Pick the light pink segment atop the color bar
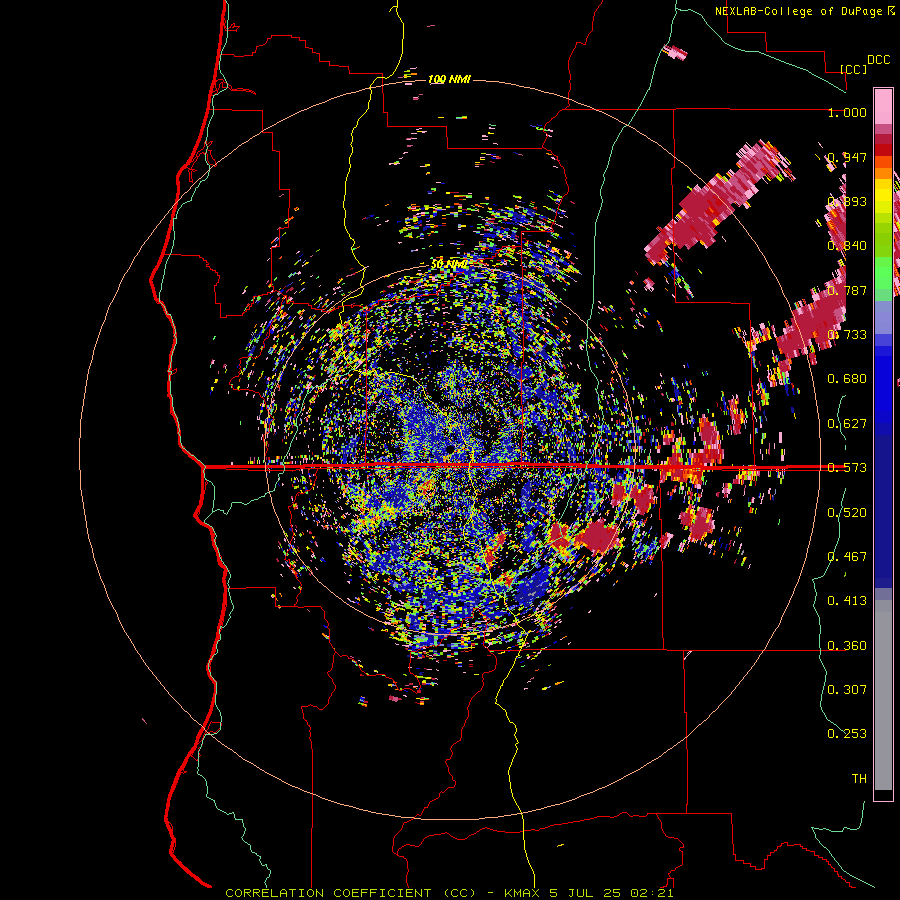Screen dimensions: 900x900 click(x=883, y=106)
